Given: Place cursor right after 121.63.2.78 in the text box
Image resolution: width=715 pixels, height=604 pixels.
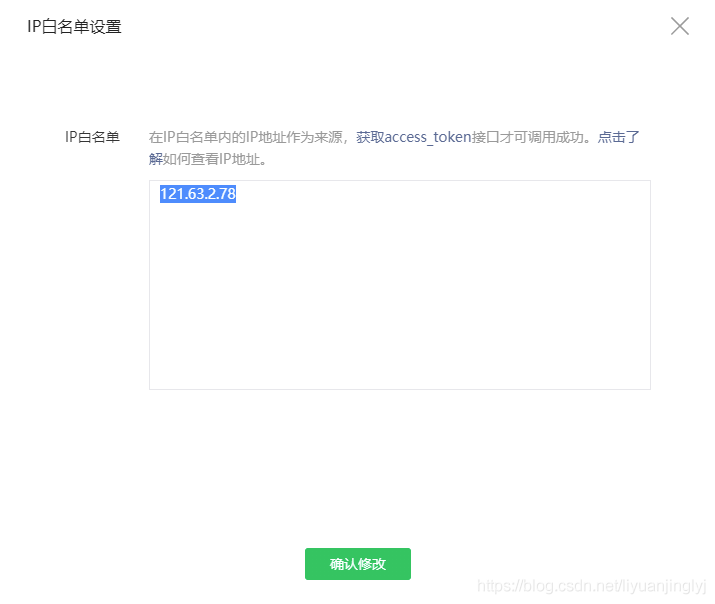Looking at the screenshot, I should tap(238, 195).
